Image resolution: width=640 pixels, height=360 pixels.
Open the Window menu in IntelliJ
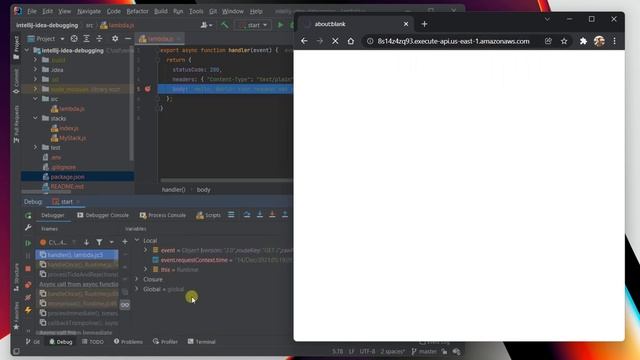233,11
